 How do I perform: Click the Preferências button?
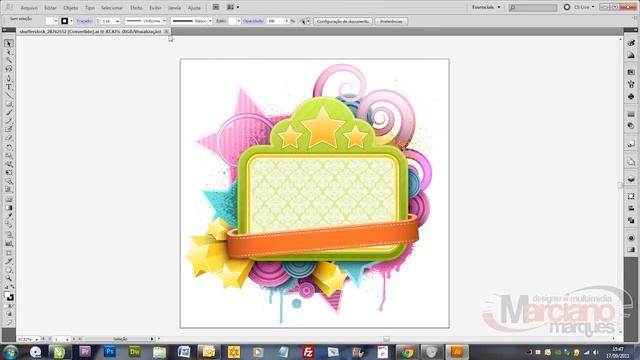(391, 21)
